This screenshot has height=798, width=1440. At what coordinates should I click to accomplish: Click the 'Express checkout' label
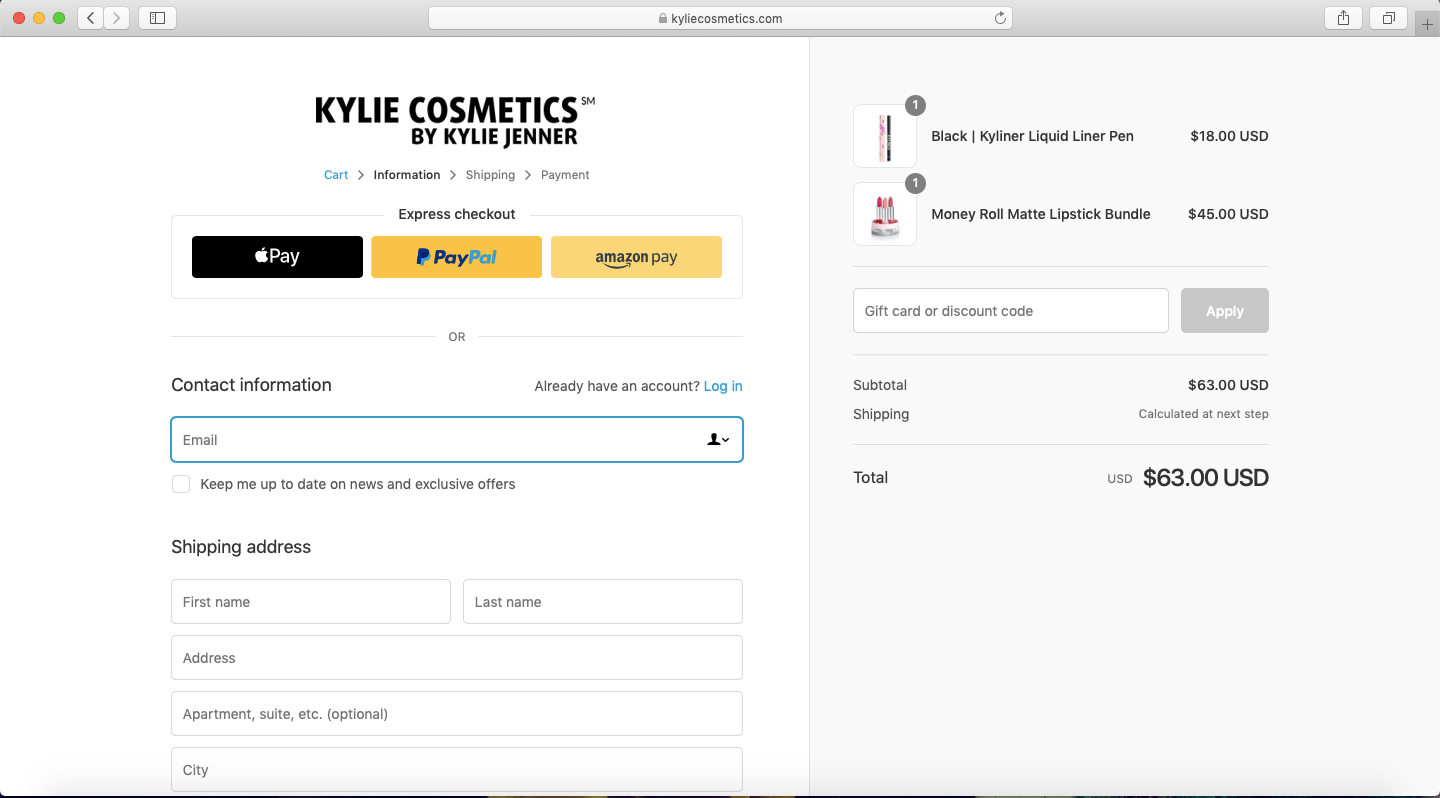tap(457, 214)
